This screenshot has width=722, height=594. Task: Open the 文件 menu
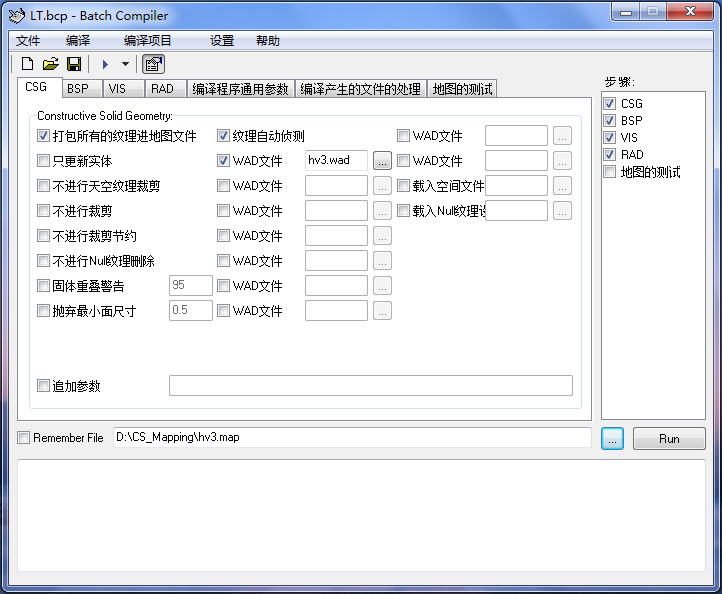tap(28, 41)
